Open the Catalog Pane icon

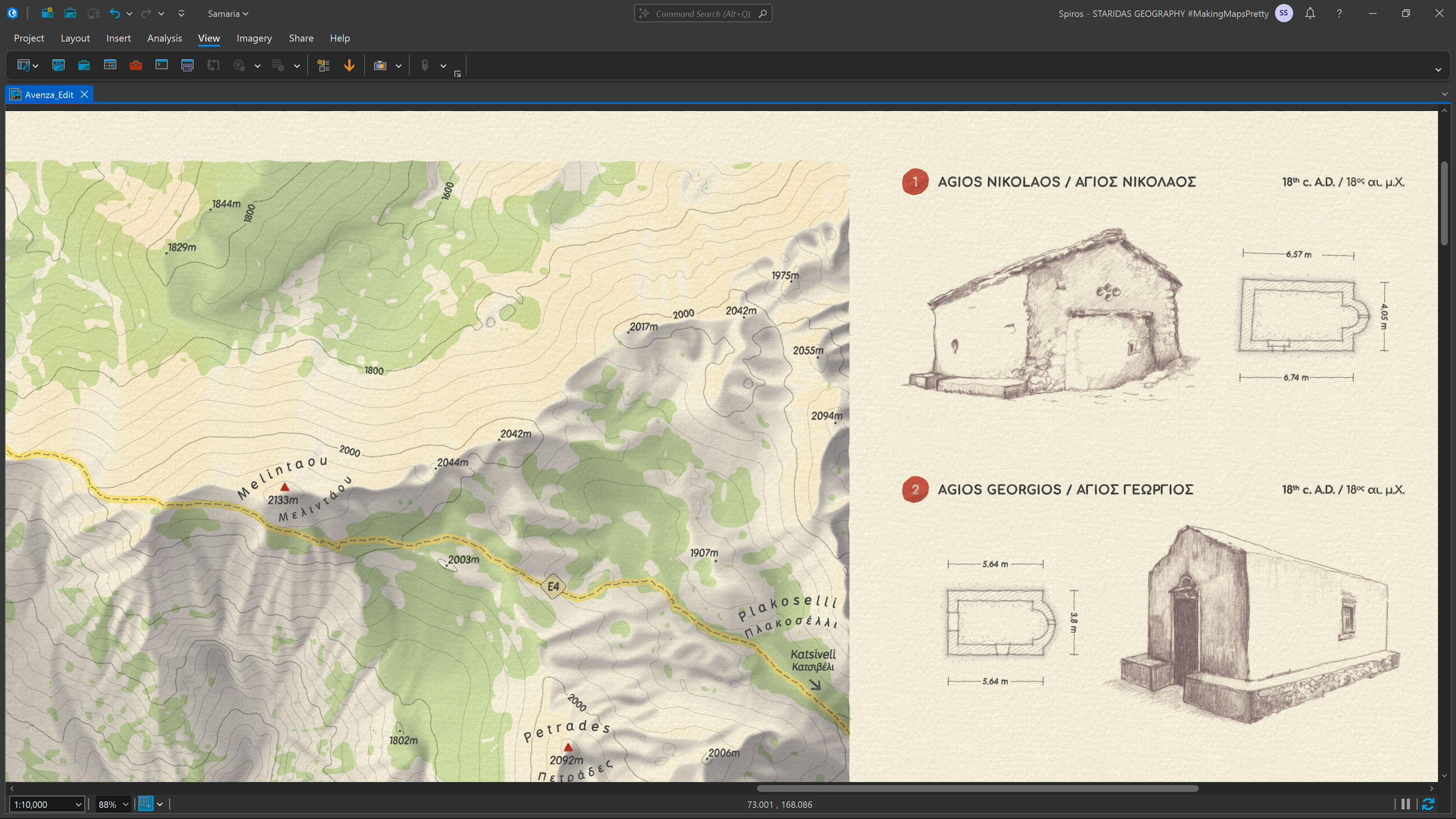tap(59, 65)
